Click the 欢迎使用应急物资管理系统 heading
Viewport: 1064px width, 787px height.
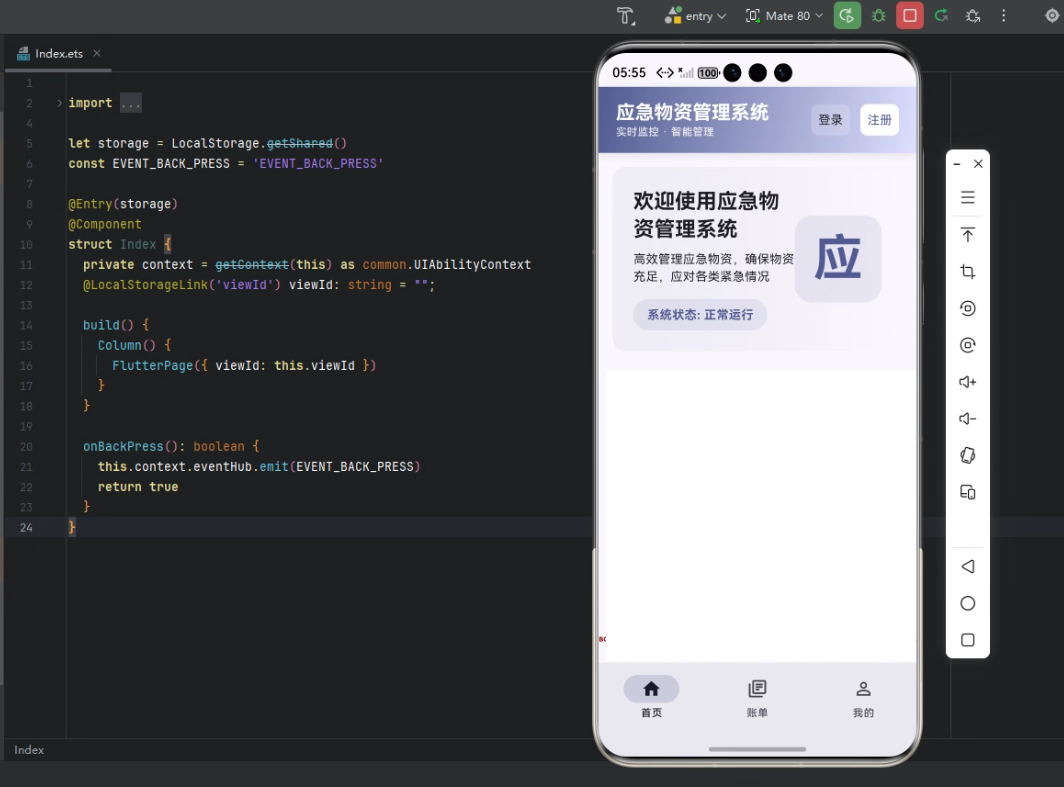(706, 214)
